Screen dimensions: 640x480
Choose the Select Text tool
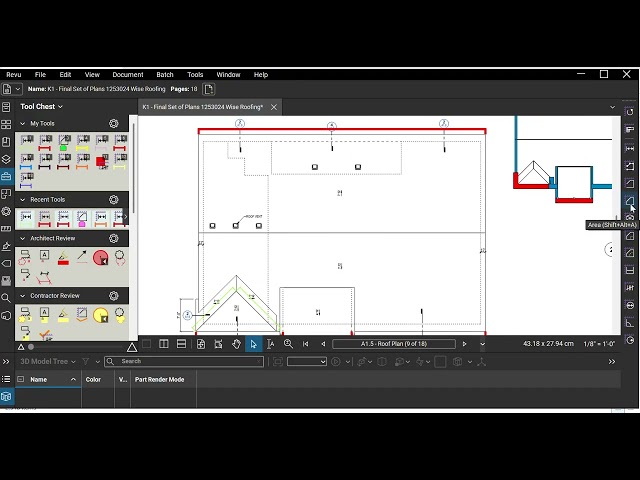click(x=271, y=344)
